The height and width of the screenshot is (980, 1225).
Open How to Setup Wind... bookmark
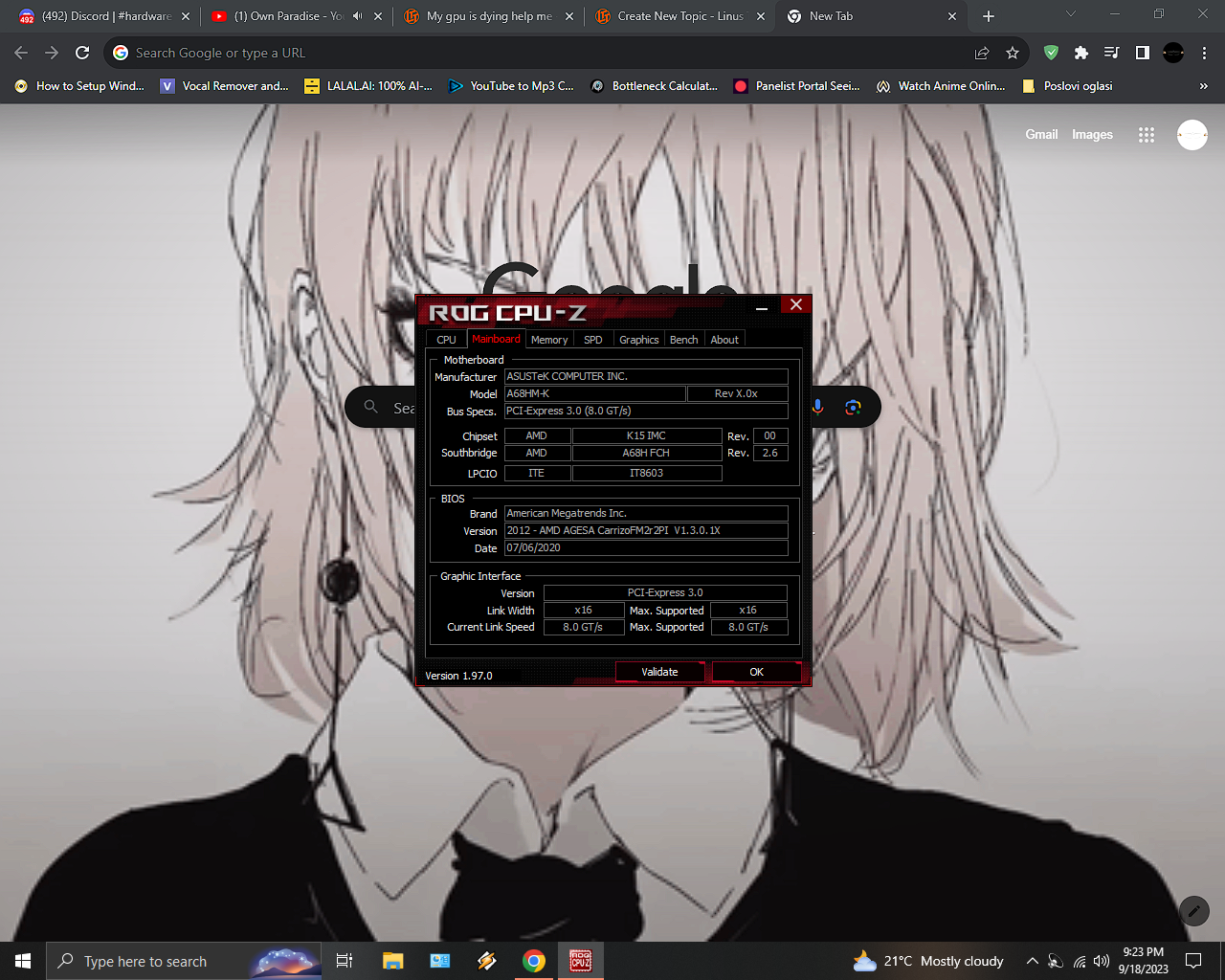coord(79,86)
